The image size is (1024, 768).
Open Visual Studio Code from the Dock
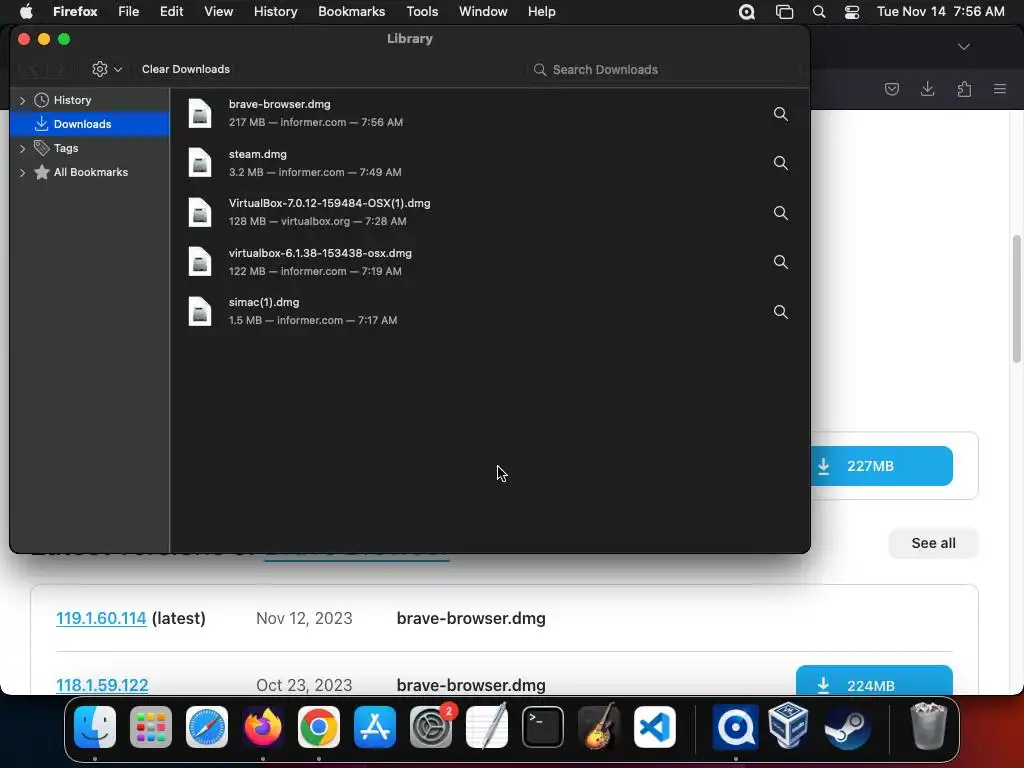pos(654,726)
